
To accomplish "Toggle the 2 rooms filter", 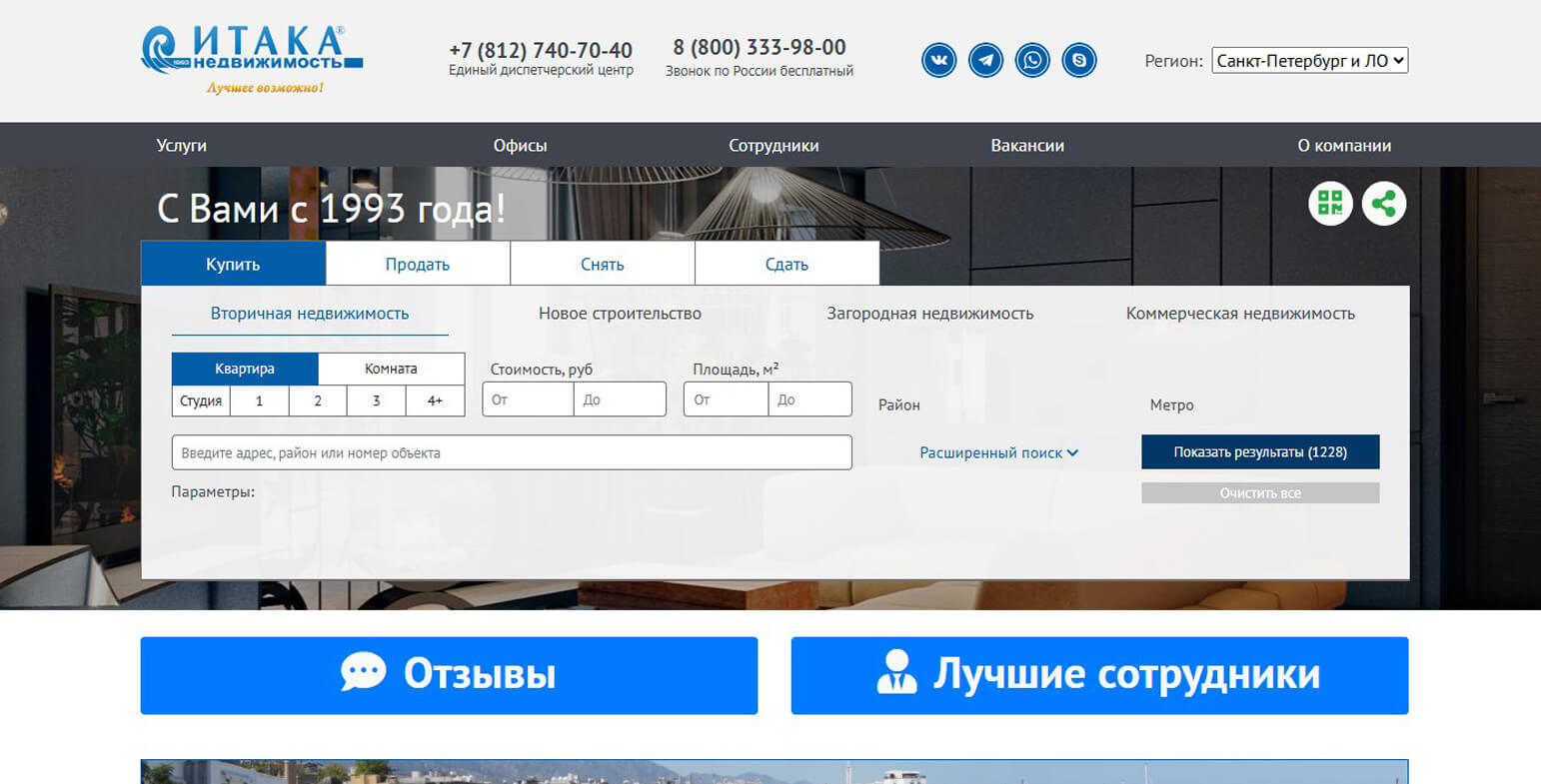I will tap(318, 400).
